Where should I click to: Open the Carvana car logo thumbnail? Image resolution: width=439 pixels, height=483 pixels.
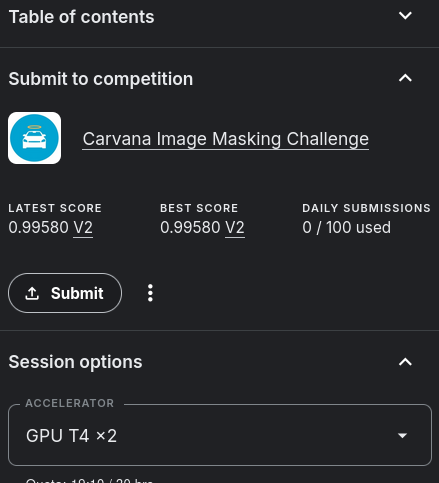pos(34,138)
